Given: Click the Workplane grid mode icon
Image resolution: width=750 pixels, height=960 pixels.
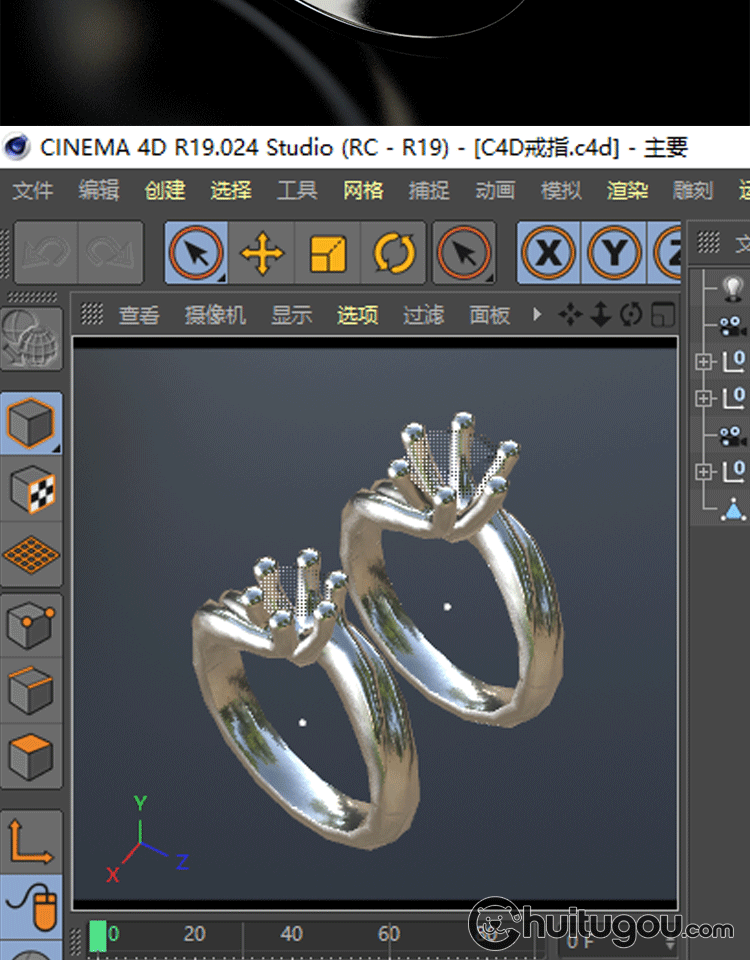Looking at the screenshot, I should (32, 555).
